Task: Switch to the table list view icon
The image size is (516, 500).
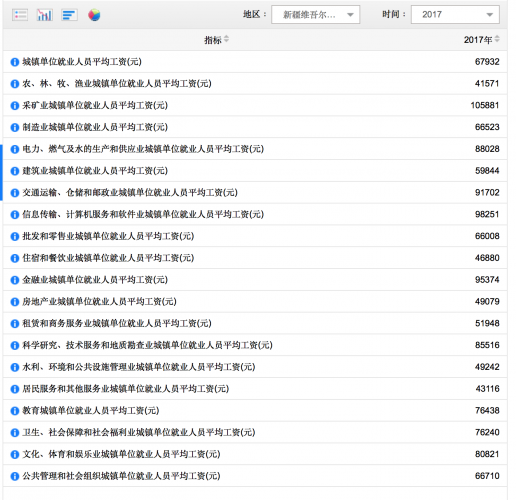Action: 20,15
